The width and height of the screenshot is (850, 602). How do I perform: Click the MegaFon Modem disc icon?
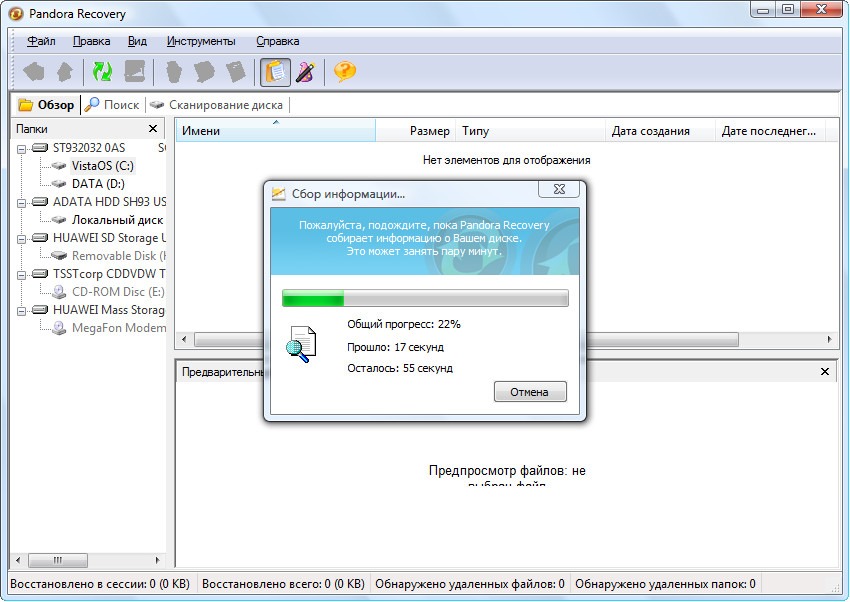(59, 328)
